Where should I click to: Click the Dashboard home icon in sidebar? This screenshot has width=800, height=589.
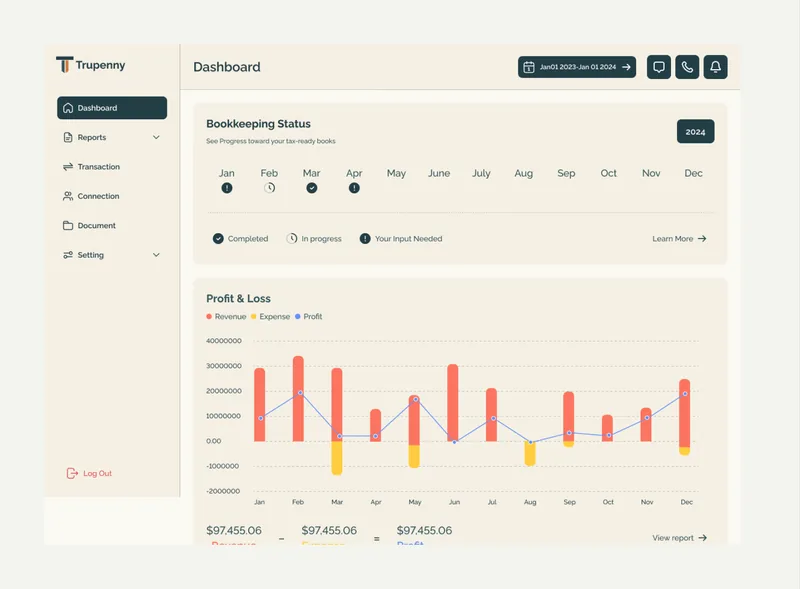[68, 108]
